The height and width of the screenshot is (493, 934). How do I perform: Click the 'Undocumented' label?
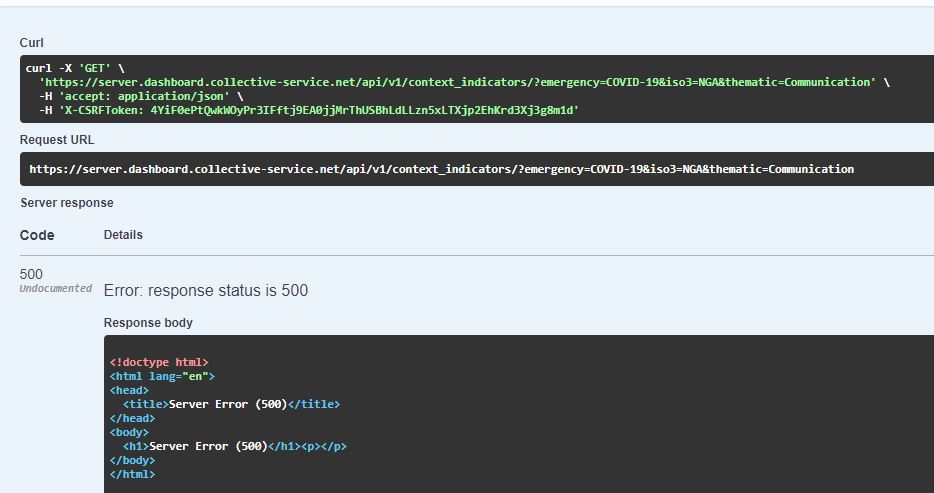coord(55,289)
